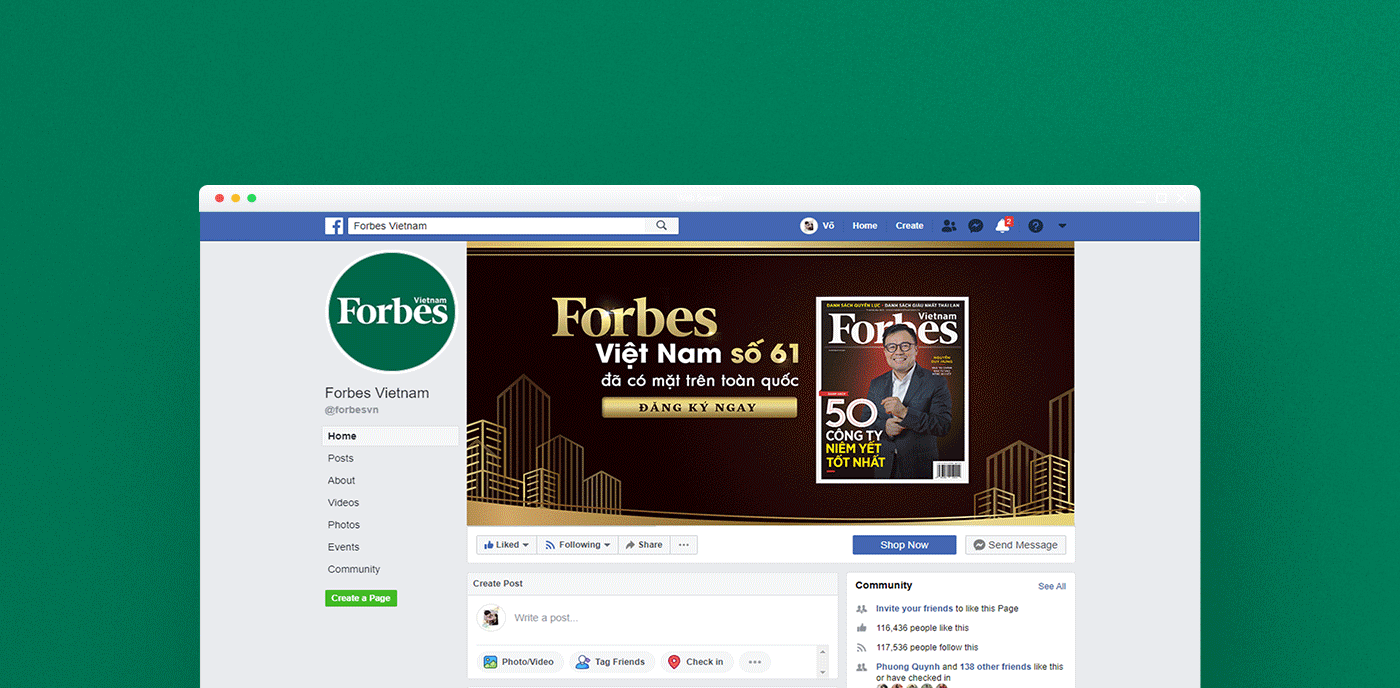The height and width of the screenshot is (688, 1400).
Task: Open the Following dropdown button
Action: [x=577, y=545]
